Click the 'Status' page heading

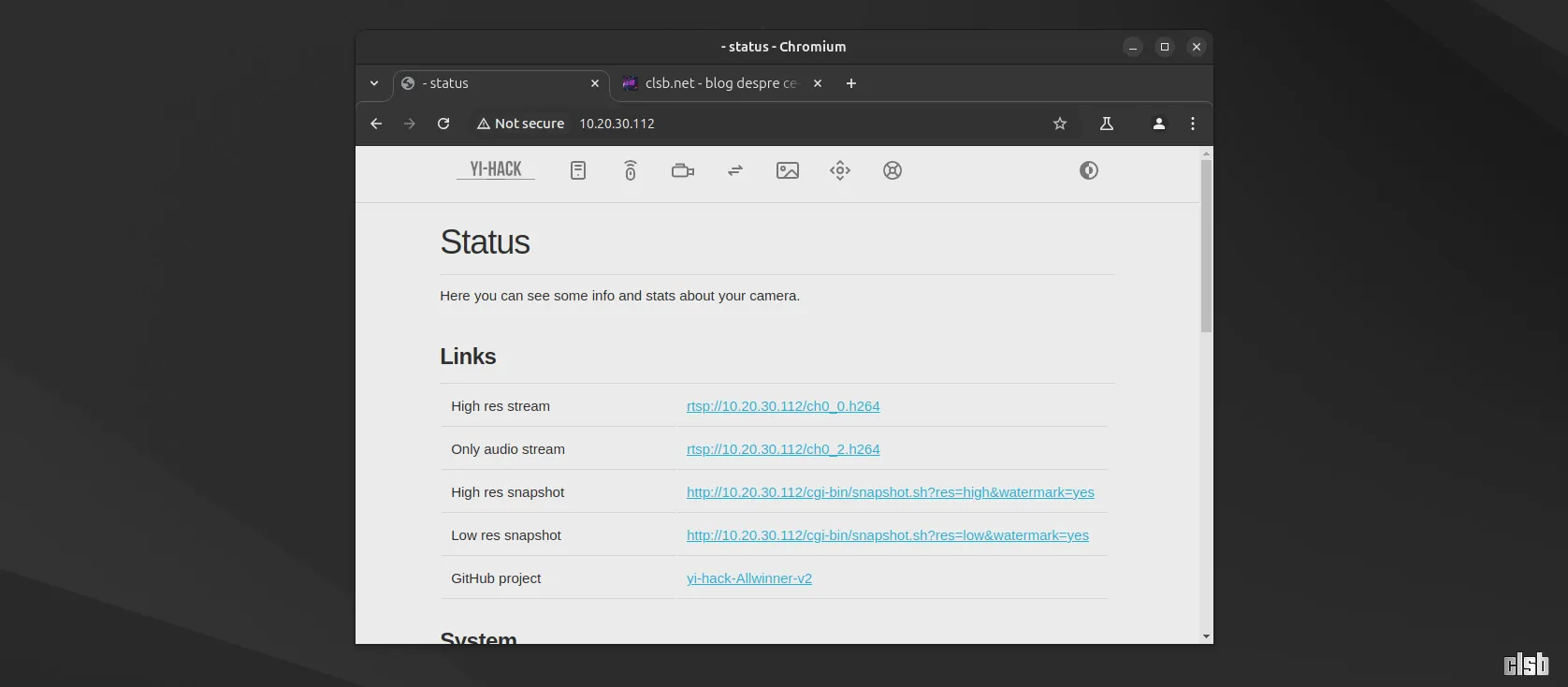click(x=485, y=242)
